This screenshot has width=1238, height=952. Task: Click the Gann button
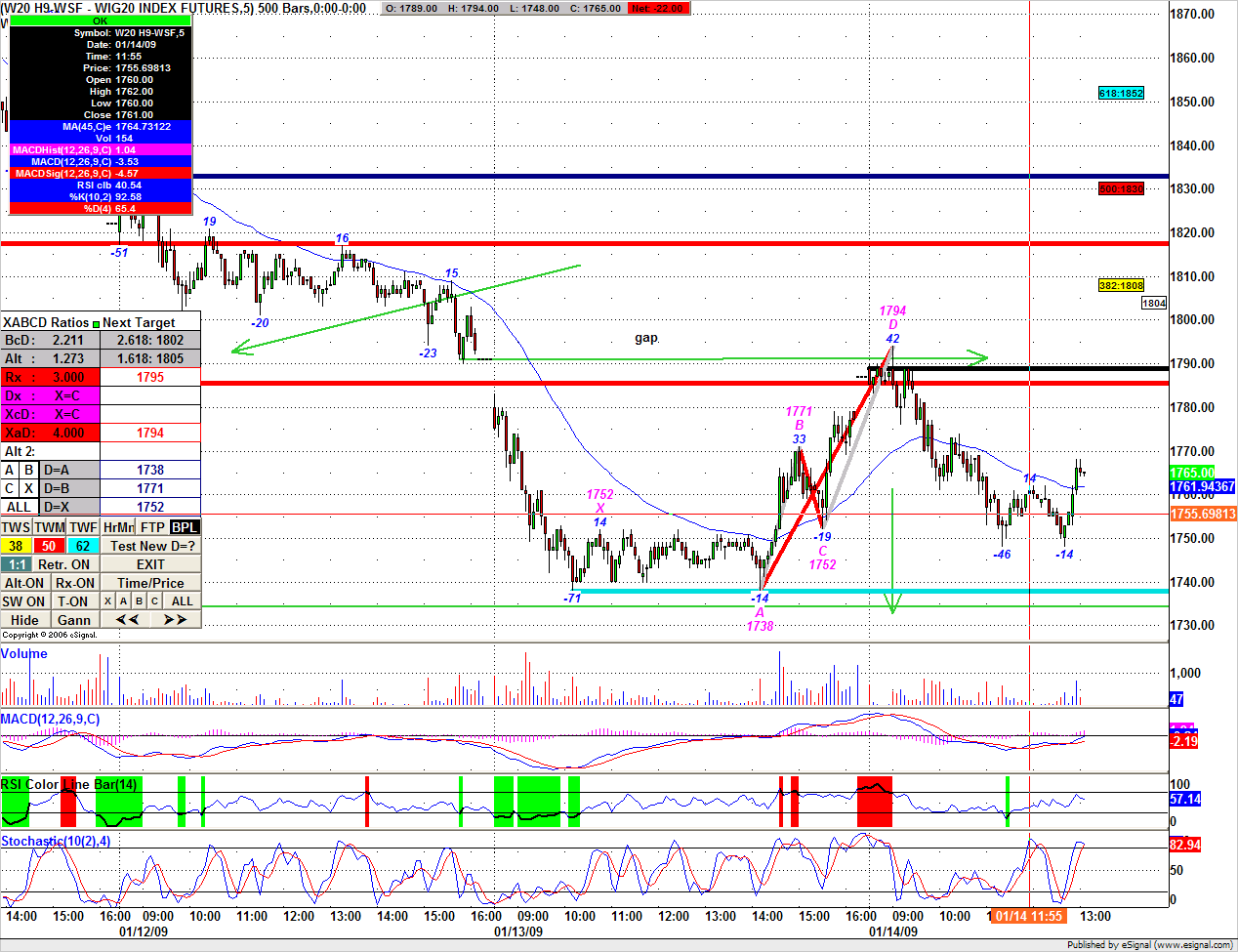point(75,620)
